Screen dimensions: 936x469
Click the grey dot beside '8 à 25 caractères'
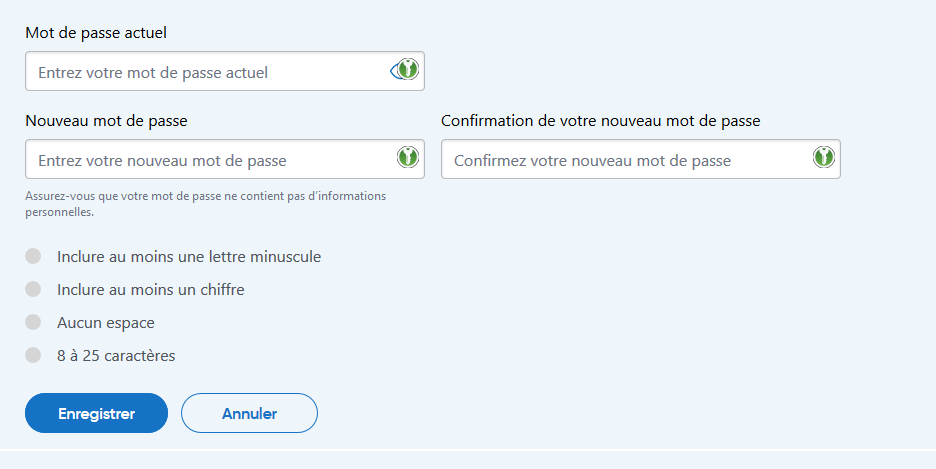coord(33,355)
